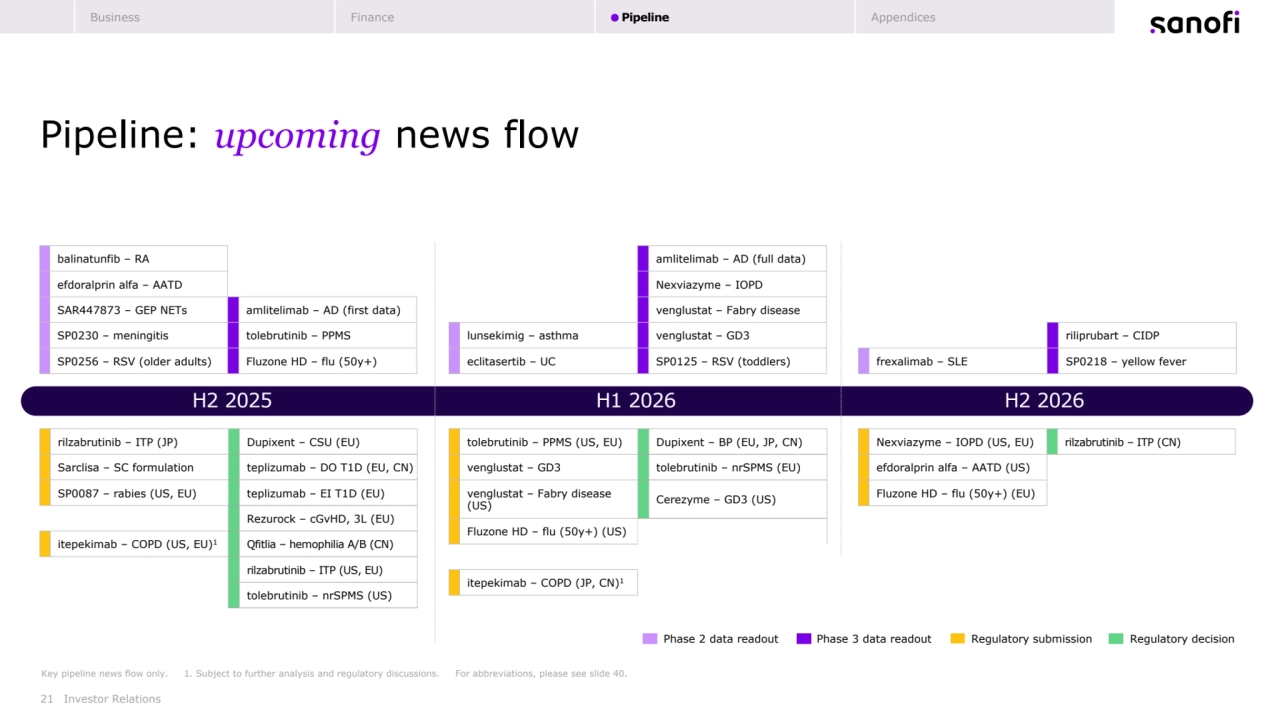Click the Phase 3 data readout legend swatch
The width and height of the screenshot is (1280, 720).
pyautogui.click(x=803, y=639)
